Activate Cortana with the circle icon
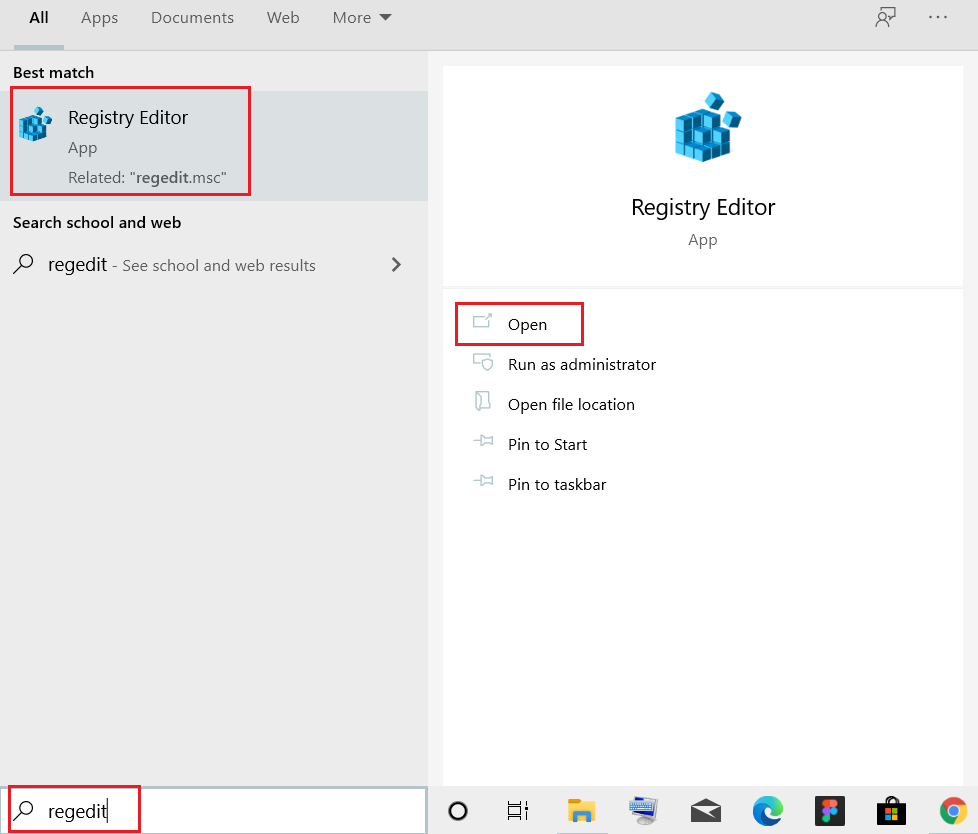The width and height of the screenshot is (978, 834). [457, 811]
